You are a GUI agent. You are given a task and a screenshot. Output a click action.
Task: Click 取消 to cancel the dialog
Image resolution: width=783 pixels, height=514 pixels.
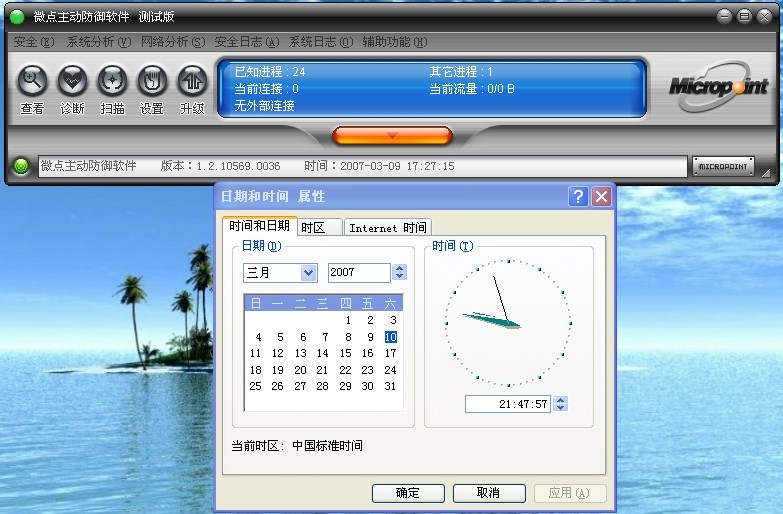[x=489, y=493]
